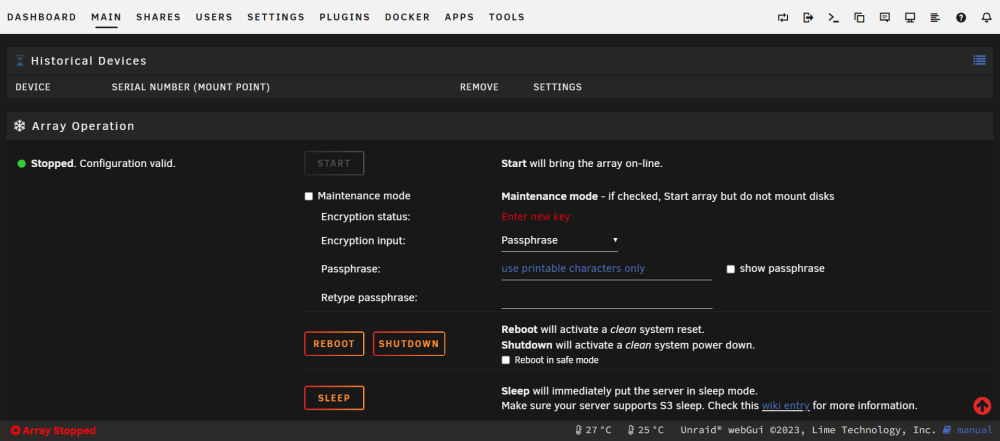The height and width of the screenshot is (441, 1000).
Task: Click the logout icon in header
Action: pos(808,18)
